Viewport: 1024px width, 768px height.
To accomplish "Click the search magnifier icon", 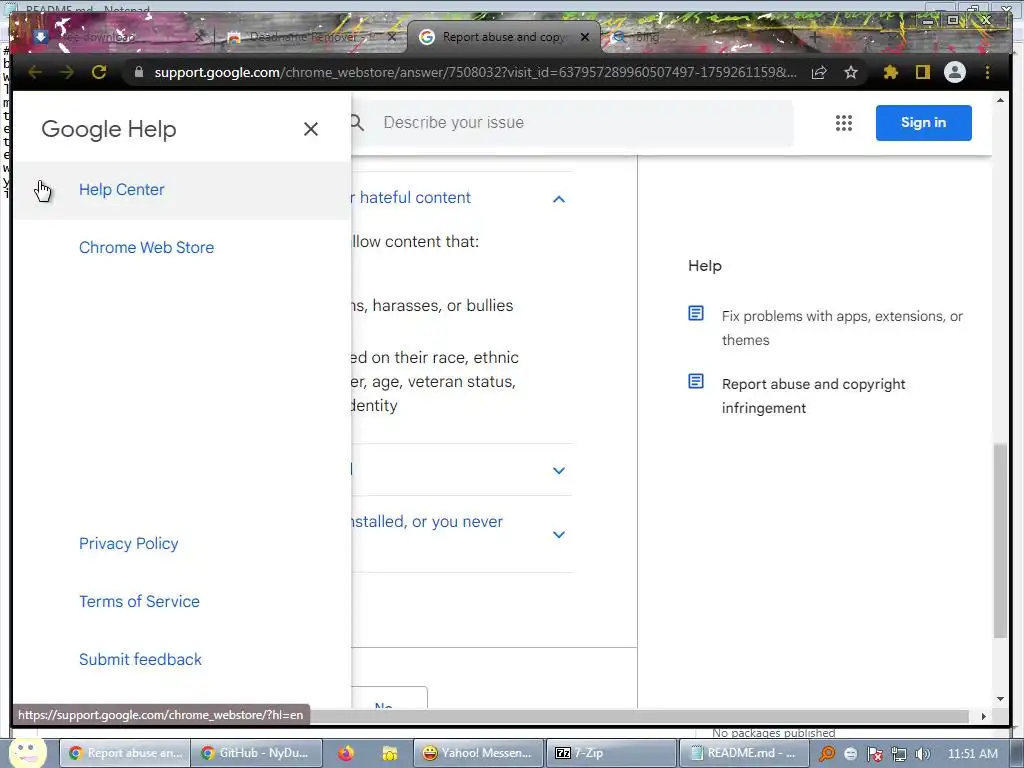I will point(357,122).
